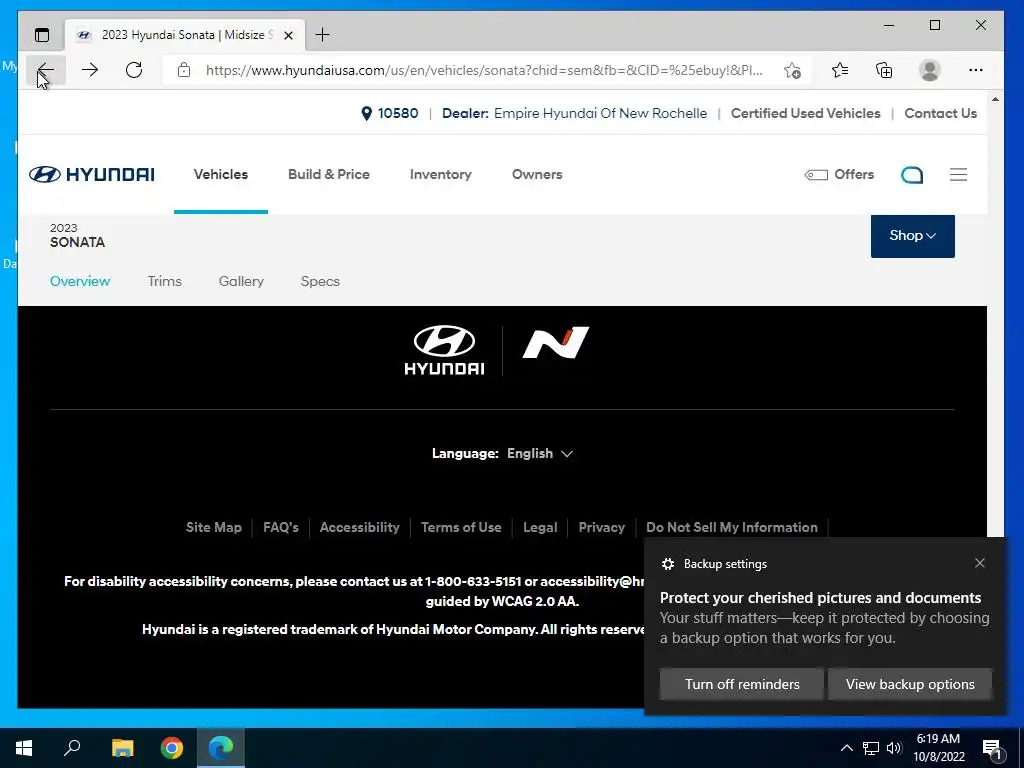This screenshot has width=1024, height=768.
Task: Go forward using the browser forward arrow
Action: coord(90,70)
